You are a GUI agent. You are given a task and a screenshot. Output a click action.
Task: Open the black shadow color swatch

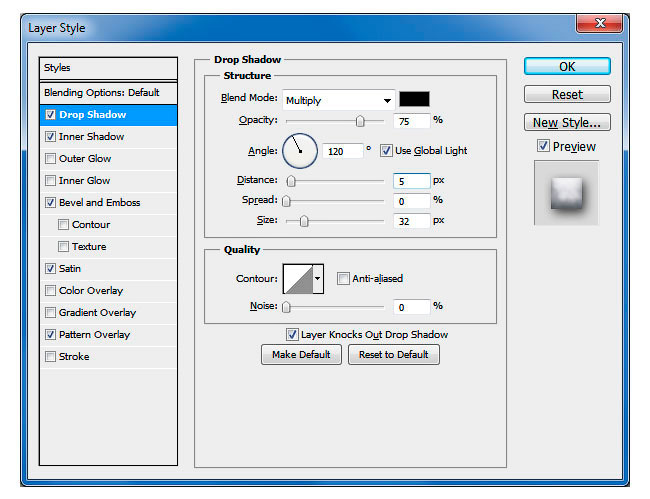(414, 99)
